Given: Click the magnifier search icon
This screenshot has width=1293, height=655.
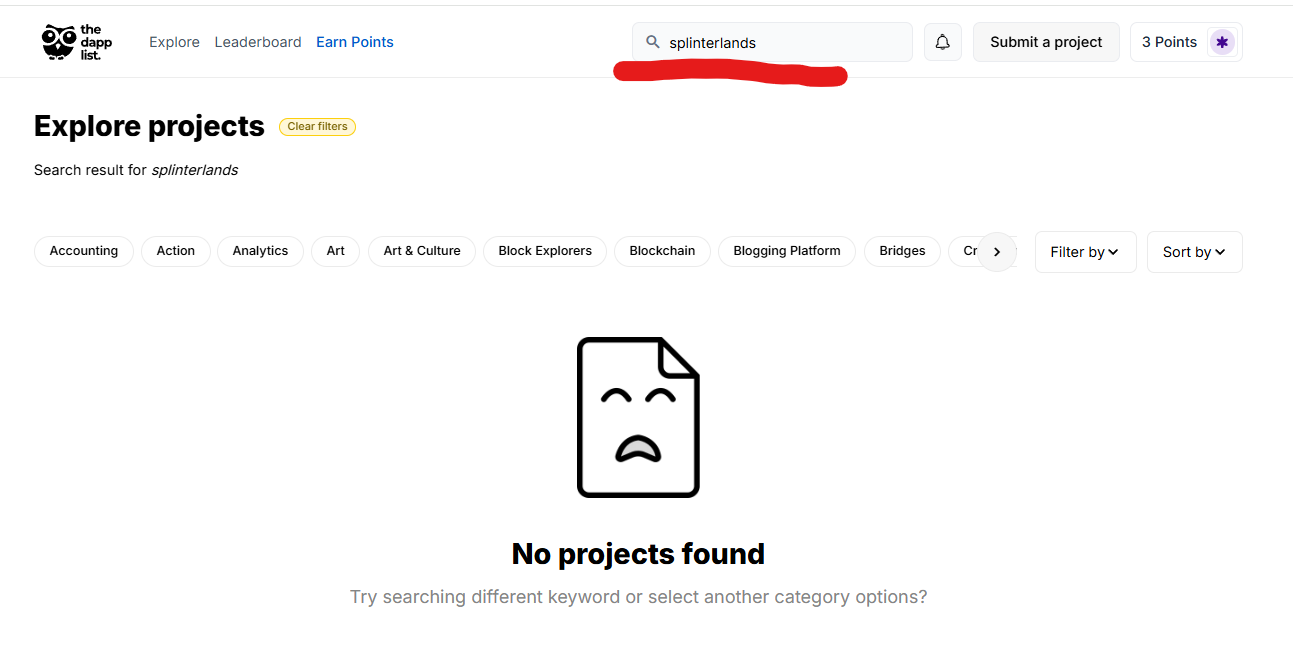Looking at the screenshot, I should coord(653,42).
